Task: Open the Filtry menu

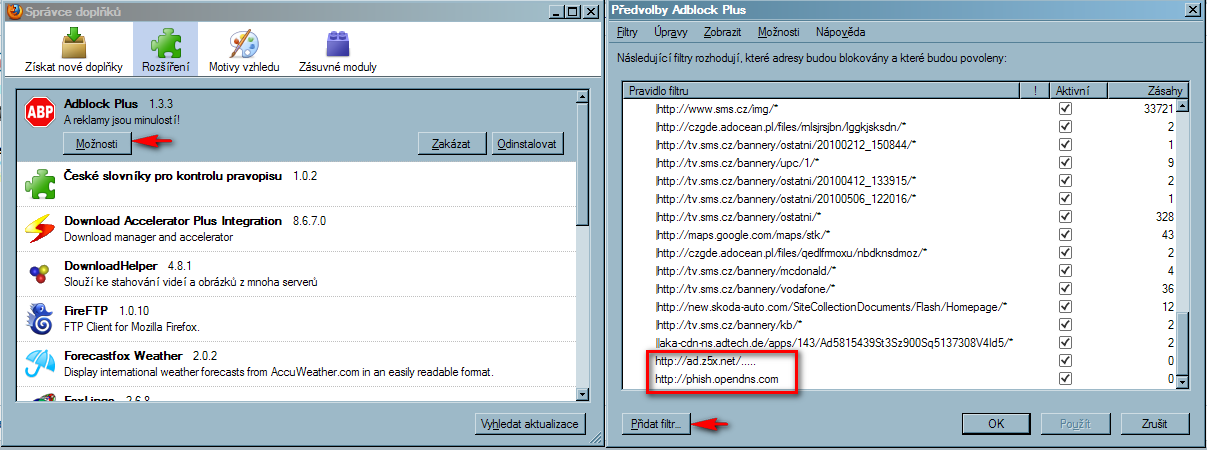Action: 627,32
